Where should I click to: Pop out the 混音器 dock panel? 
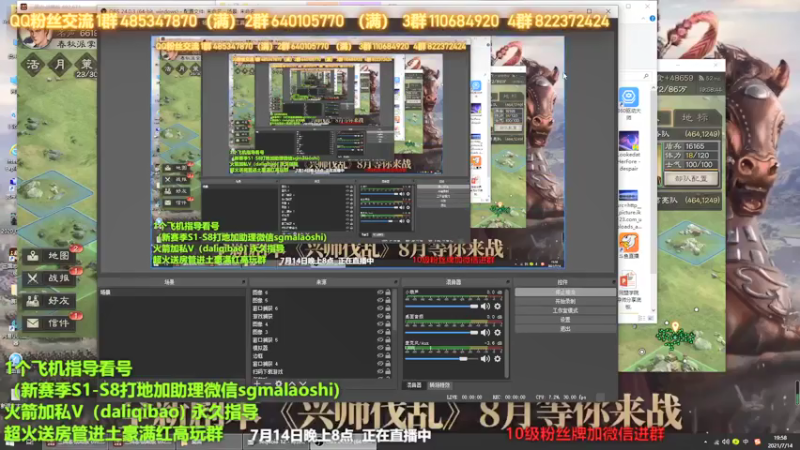pos(507,282)
